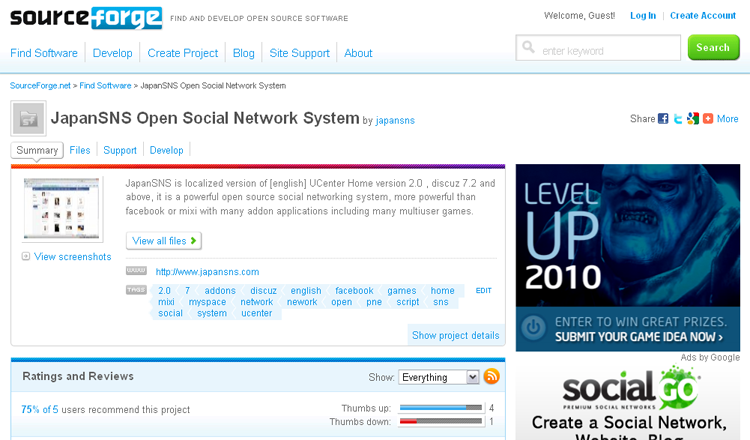Screen dimensions: 750x440
Task: Click the orange plus share icon
Action: [707, 119]
